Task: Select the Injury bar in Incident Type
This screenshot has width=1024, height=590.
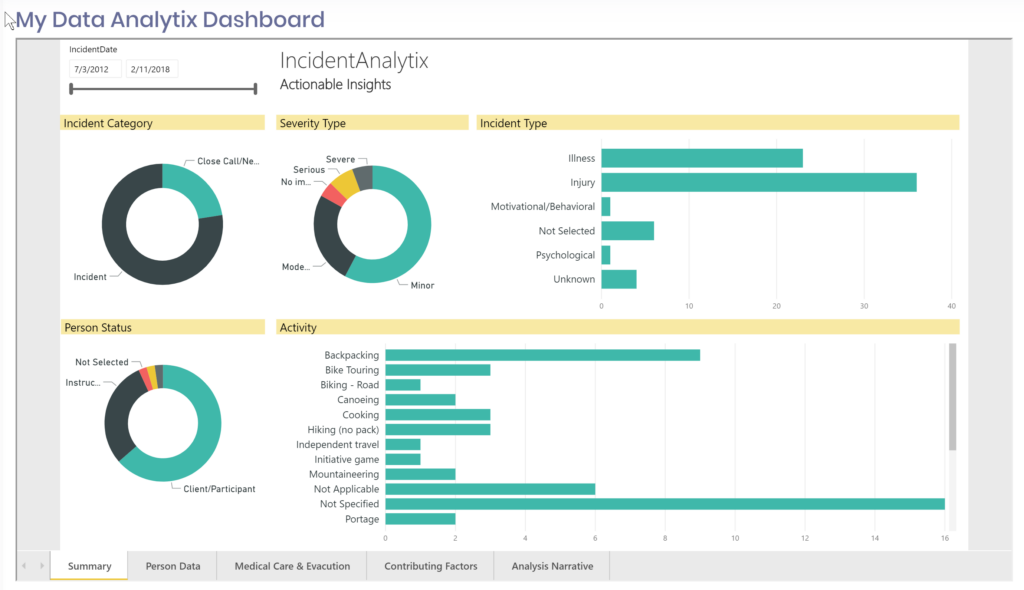Action: [x=759, y=182]
